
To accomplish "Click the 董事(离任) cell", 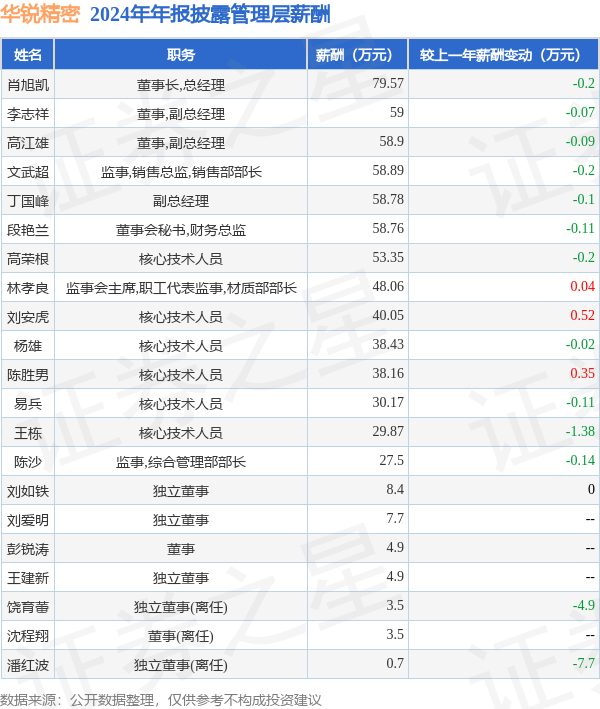I will 180,635.
